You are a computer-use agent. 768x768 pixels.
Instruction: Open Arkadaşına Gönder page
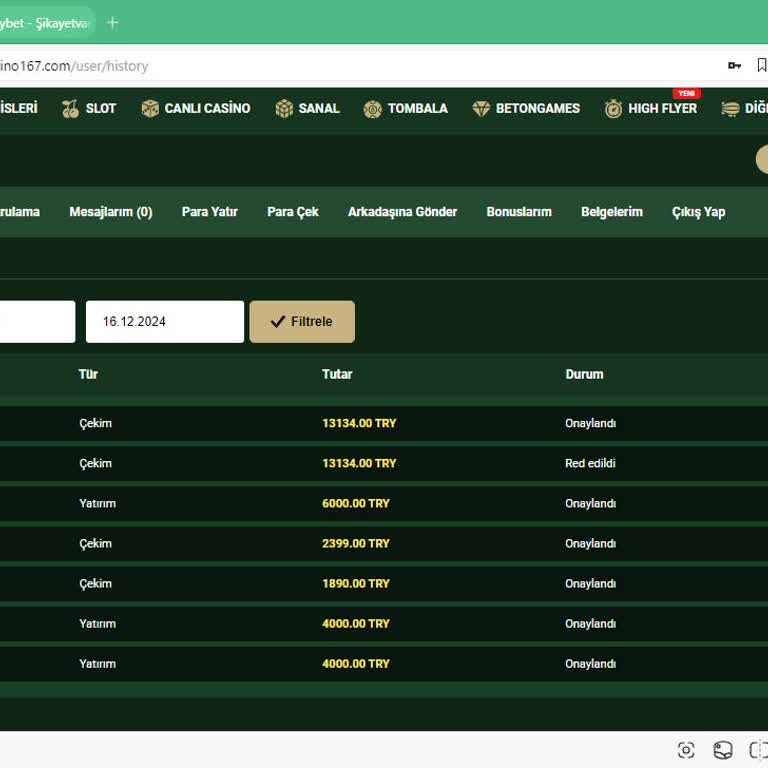point(402,212)
